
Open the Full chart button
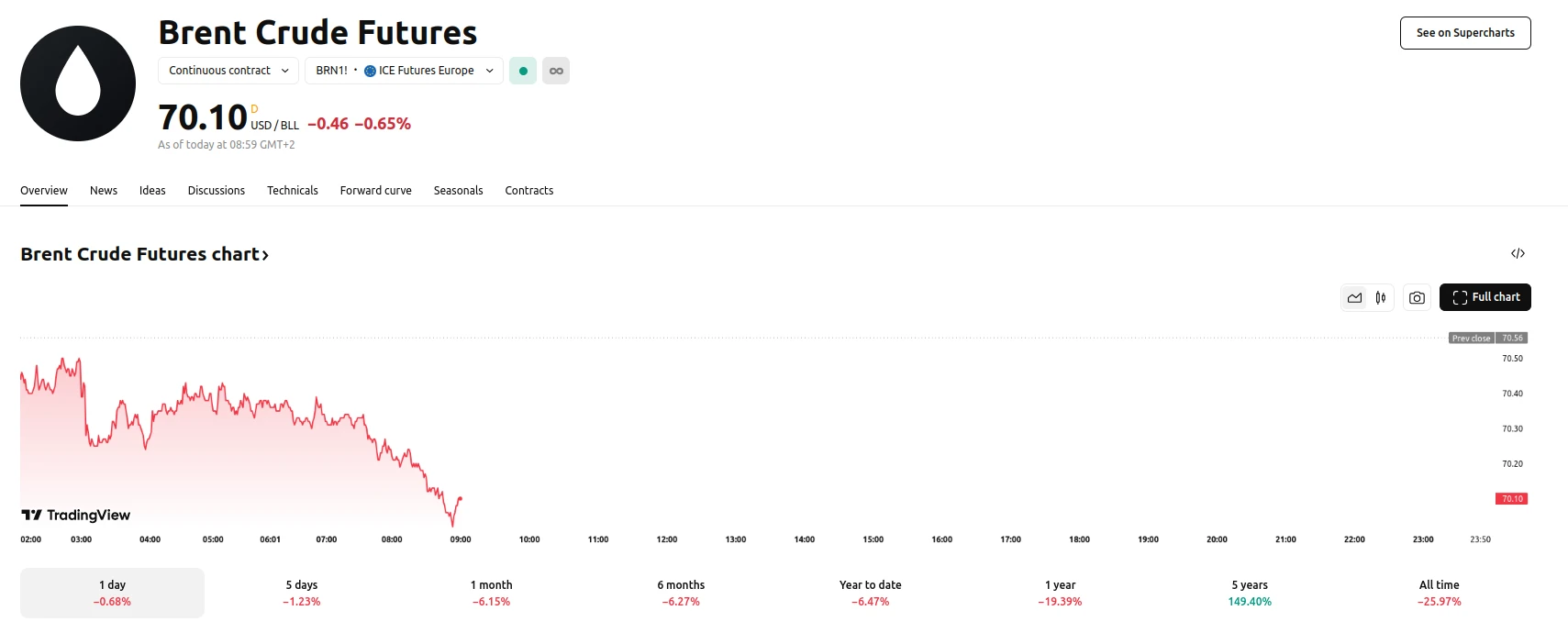click(x=1485, y=297)
